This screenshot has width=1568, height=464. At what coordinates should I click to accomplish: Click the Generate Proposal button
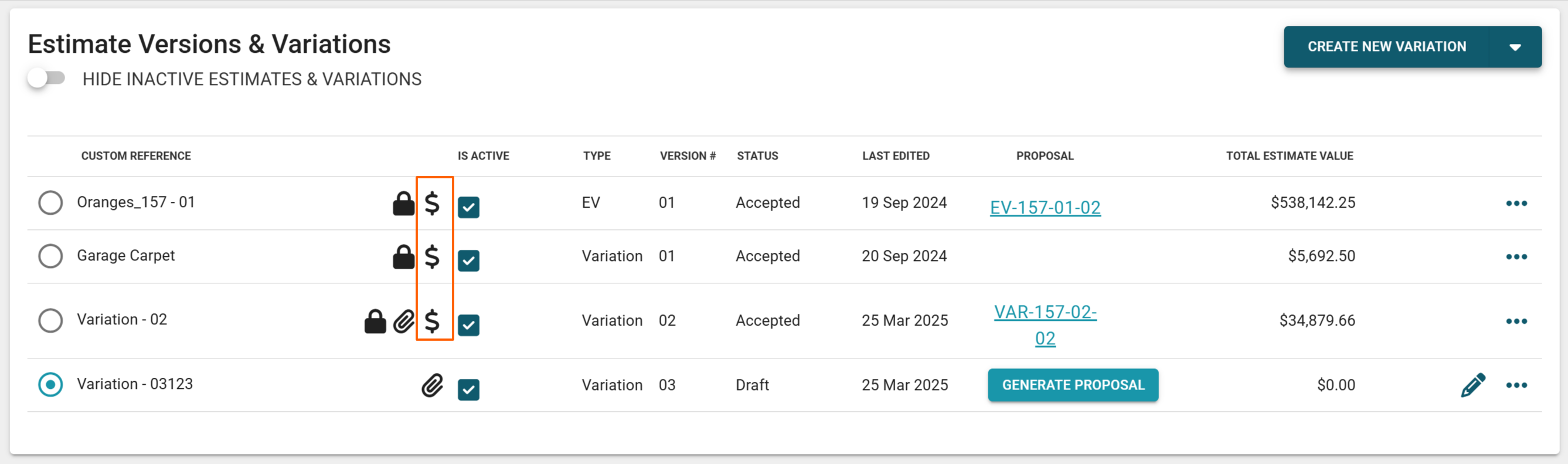coord(1073,385)
